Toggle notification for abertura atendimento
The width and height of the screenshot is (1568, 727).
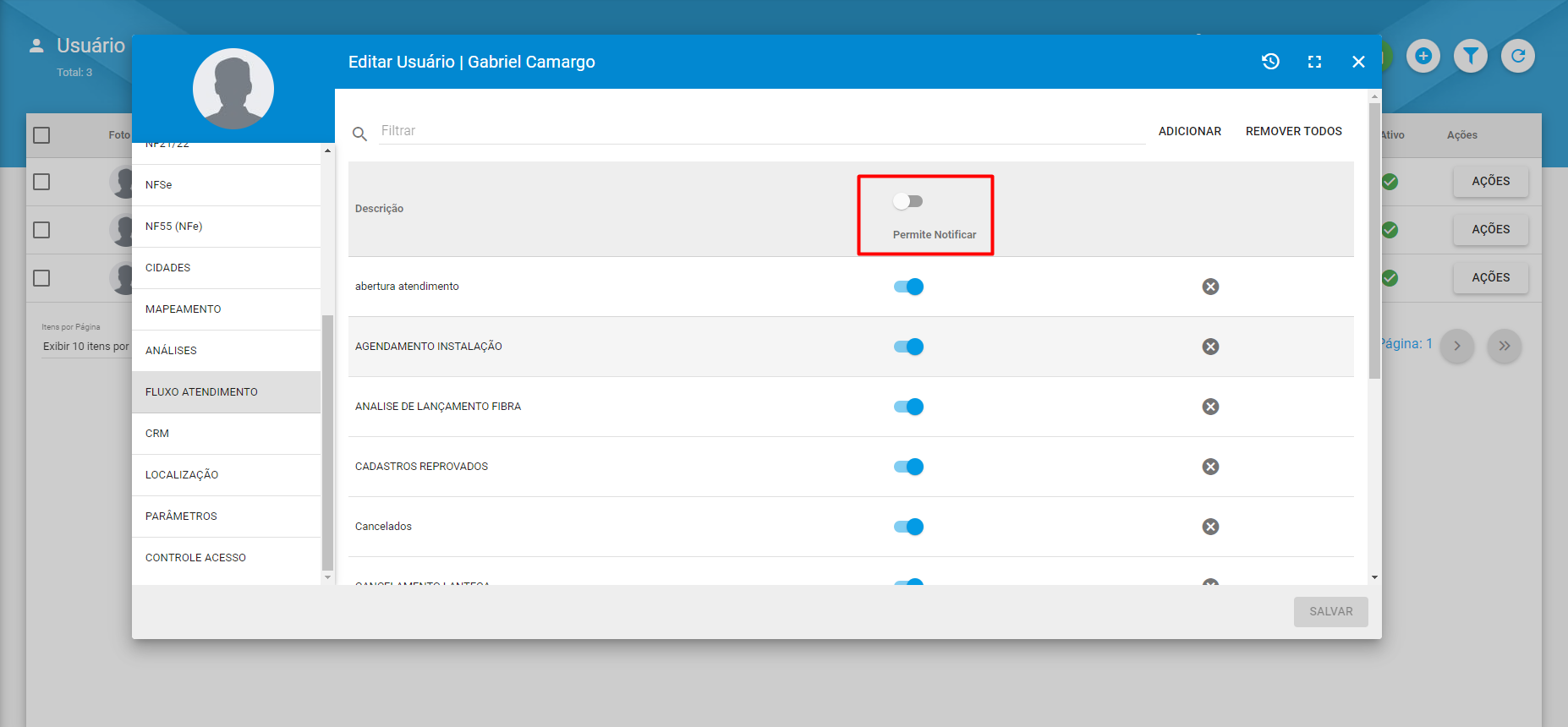[x=908, y=287]
